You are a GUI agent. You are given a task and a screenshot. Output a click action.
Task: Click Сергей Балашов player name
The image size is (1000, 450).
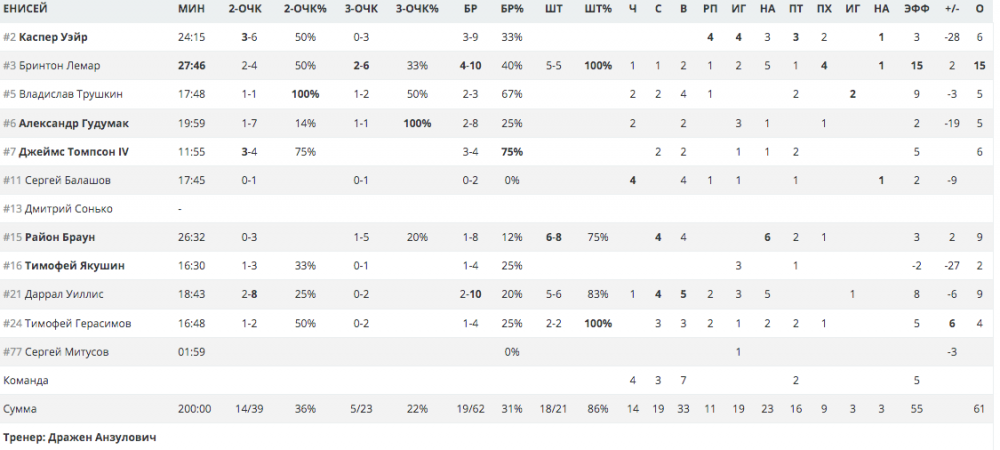pyautogui.click(x=67, y=181)
